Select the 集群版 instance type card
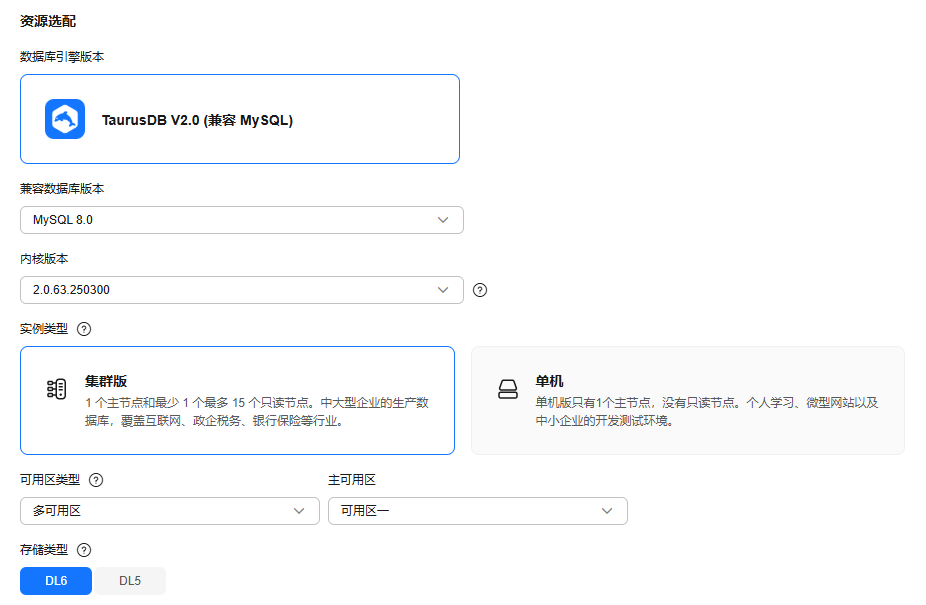This screenshot has width=926, height=605. (237, 400)
